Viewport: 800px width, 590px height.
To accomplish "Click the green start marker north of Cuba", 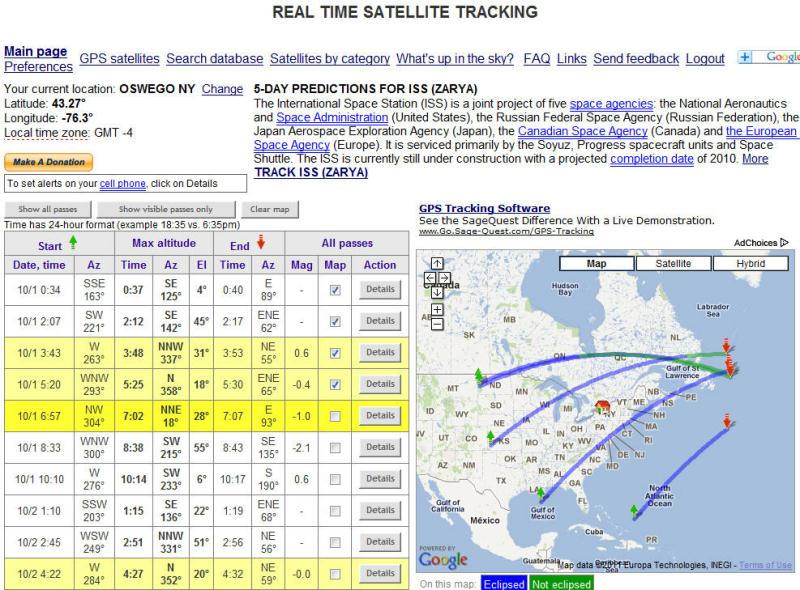I will [634, 511].
